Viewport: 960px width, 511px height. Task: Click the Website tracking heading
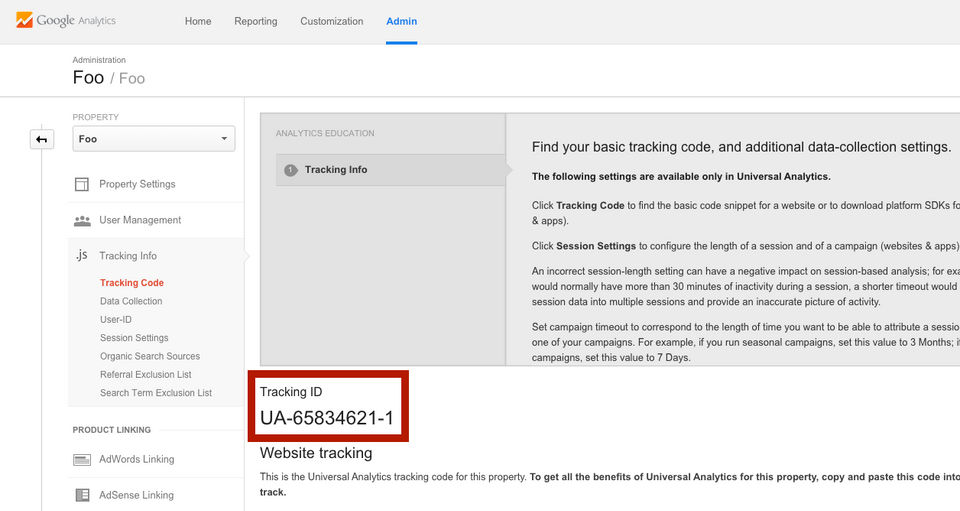(x=316, y=453)
